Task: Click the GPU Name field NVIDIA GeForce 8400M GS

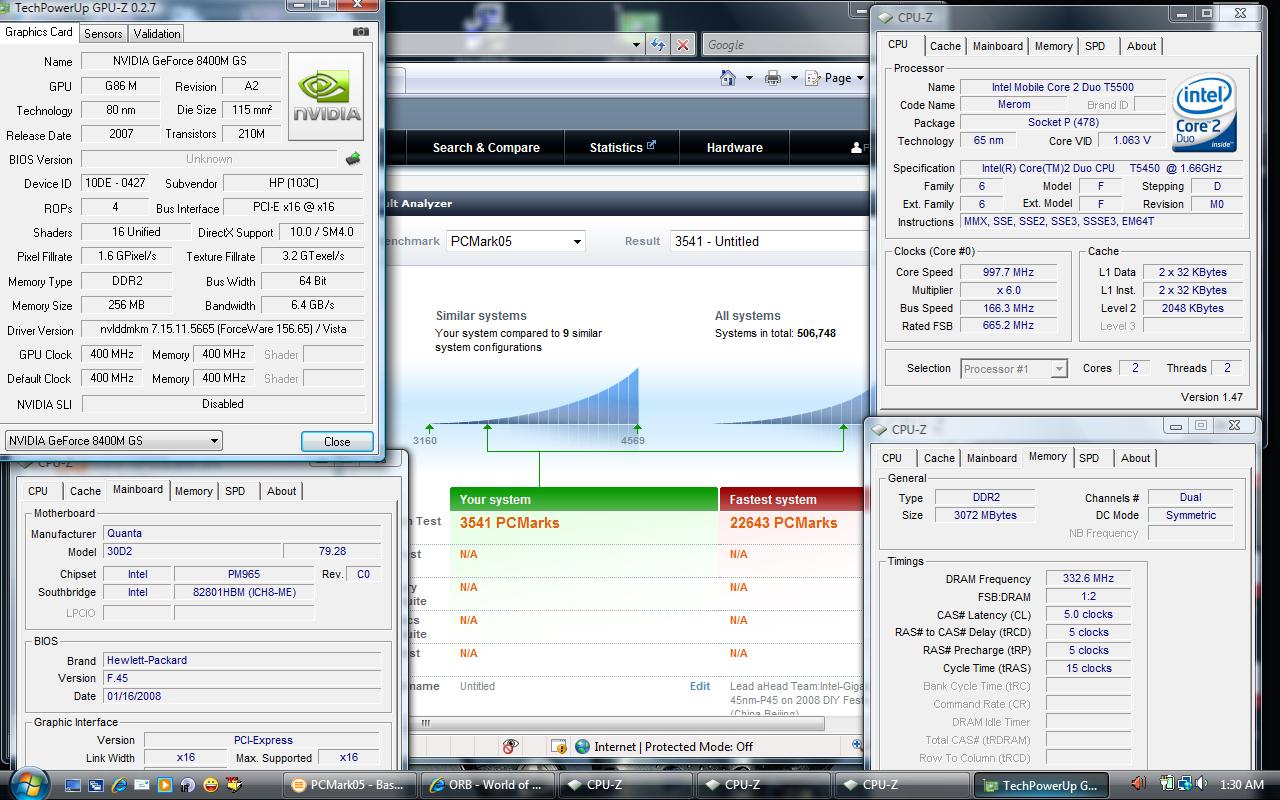Action: click(181, 61)
